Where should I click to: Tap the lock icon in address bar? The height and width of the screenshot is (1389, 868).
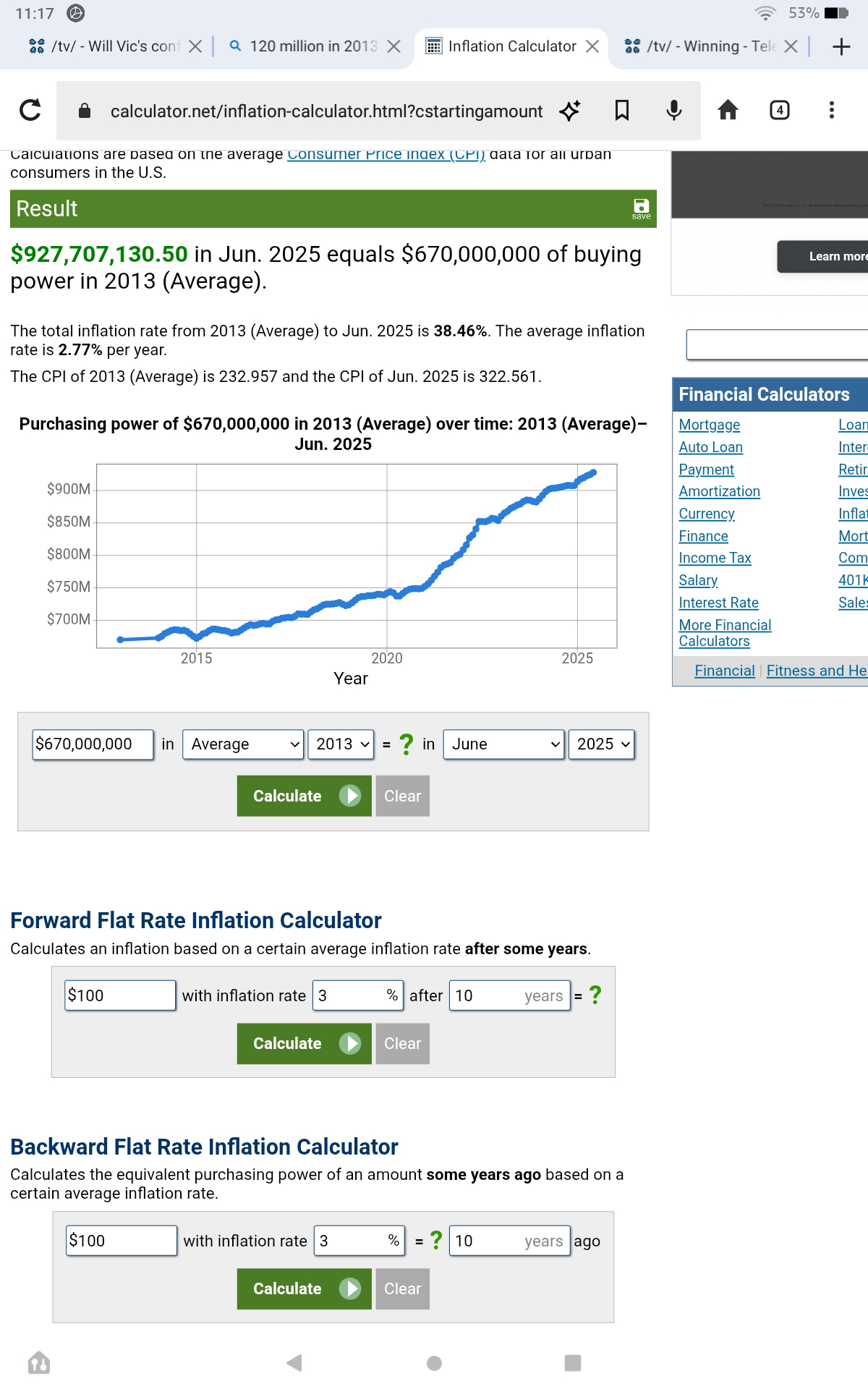pos(85,110)
